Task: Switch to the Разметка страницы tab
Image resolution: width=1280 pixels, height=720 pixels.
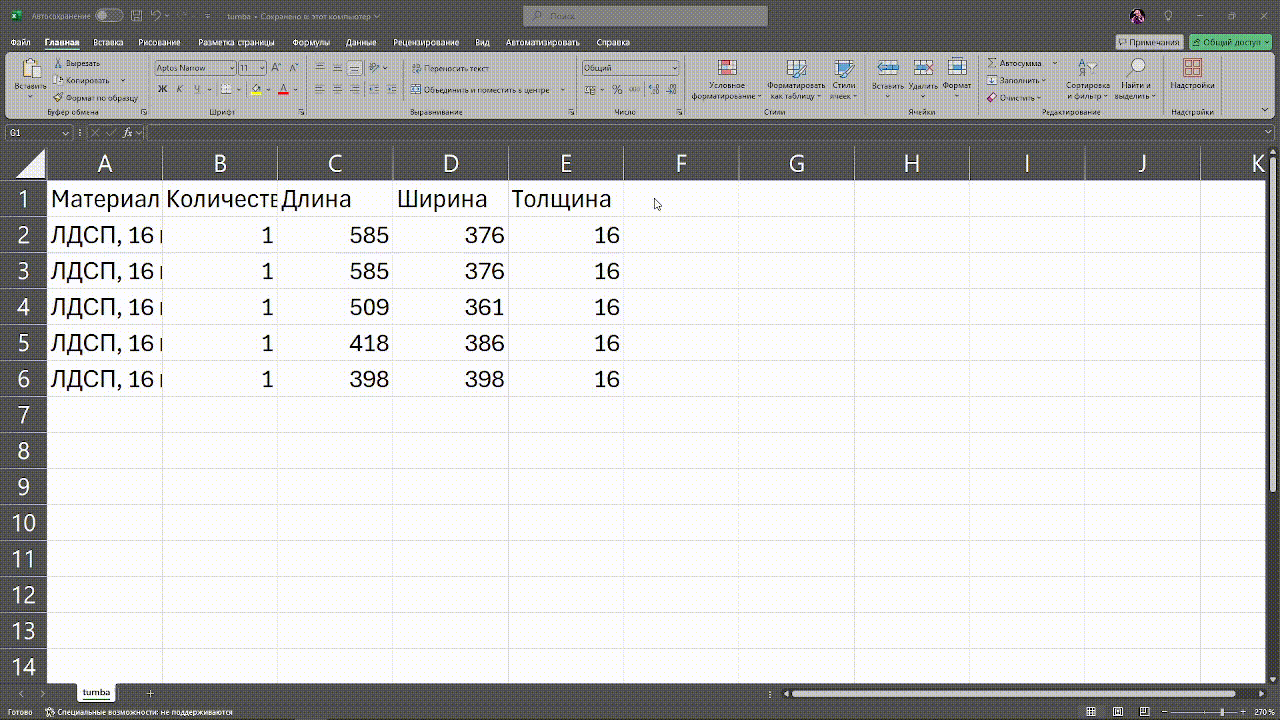Action: (x=236, y=43)
